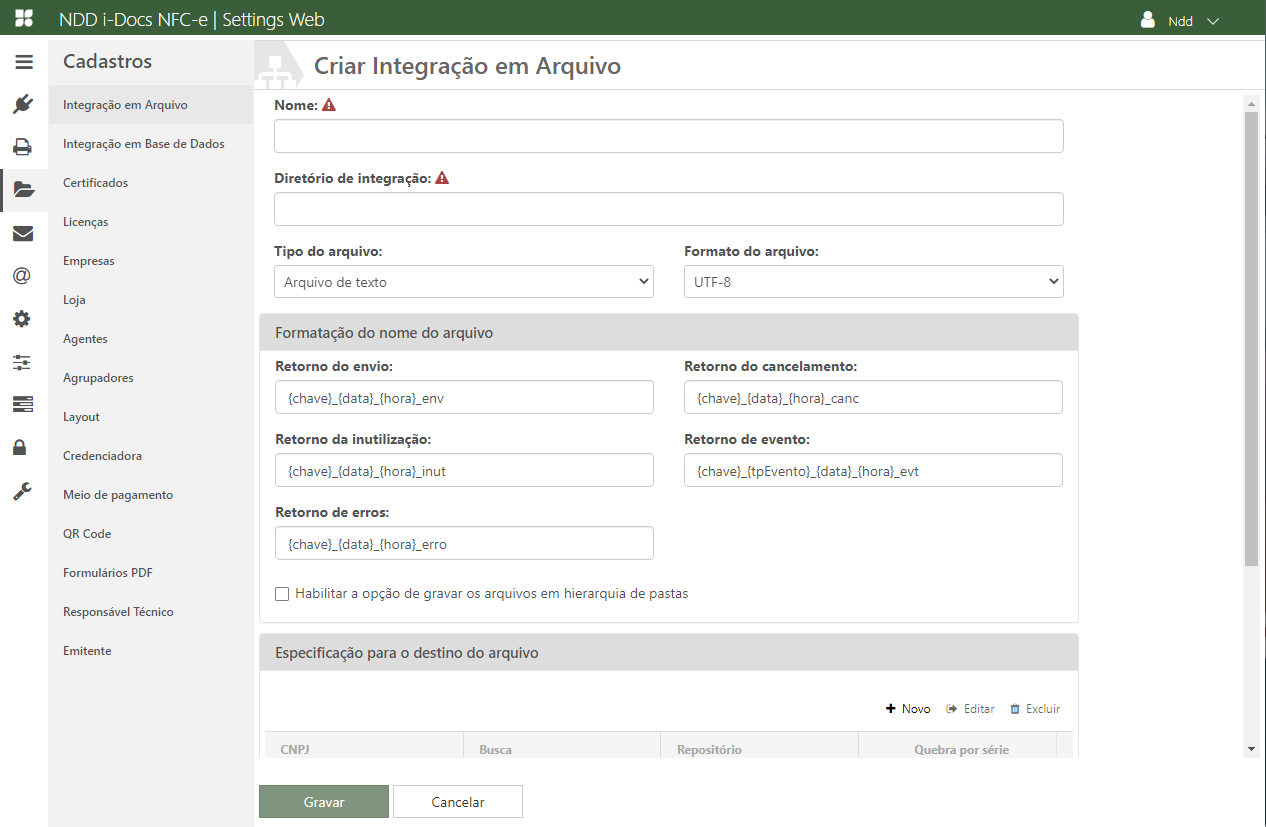This screenshot has height=827, width=1266.
Task: Go to Certificados in Cadastros menu
Action: 95,183
